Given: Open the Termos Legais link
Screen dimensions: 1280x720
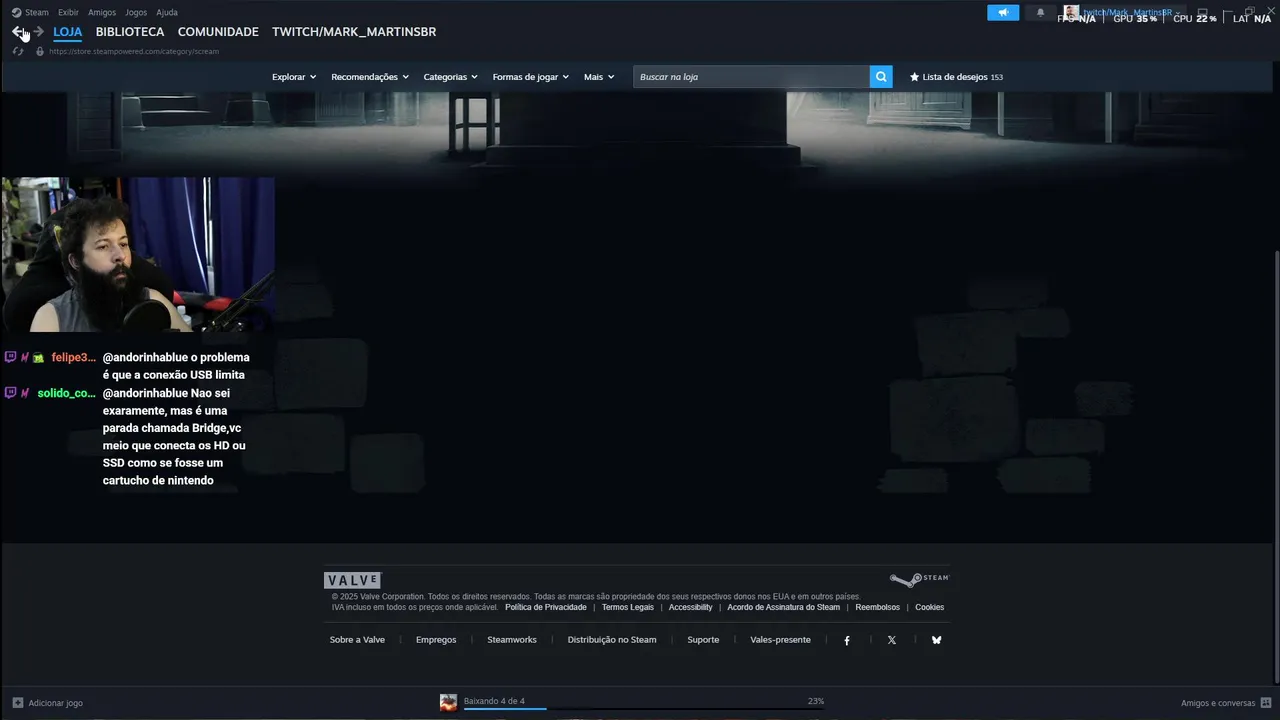Looking at the screenshot, I should click(x=628, y=607).
